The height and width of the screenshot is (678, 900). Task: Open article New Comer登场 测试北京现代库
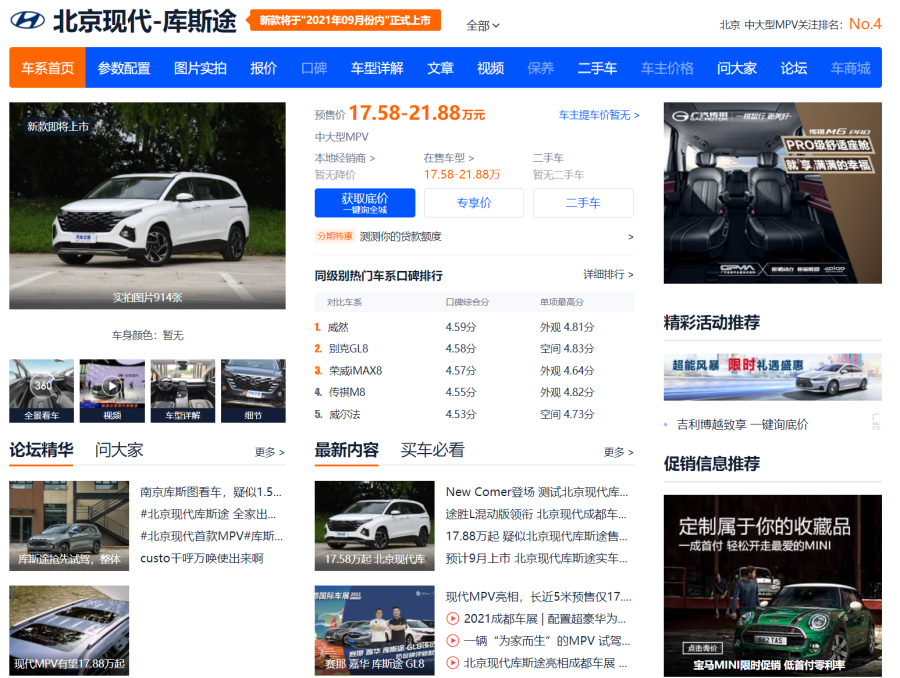pos(537,492)
